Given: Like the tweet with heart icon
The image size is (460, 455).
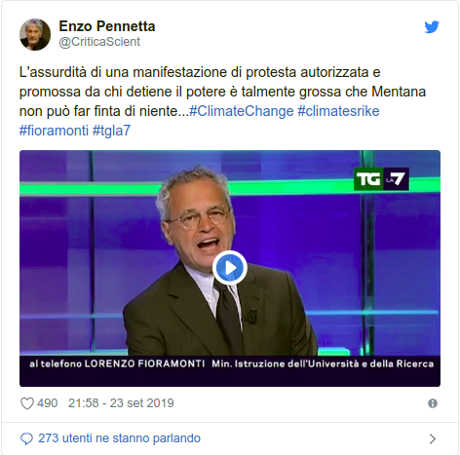Looking at the screenshot, I should click(27, 403).
